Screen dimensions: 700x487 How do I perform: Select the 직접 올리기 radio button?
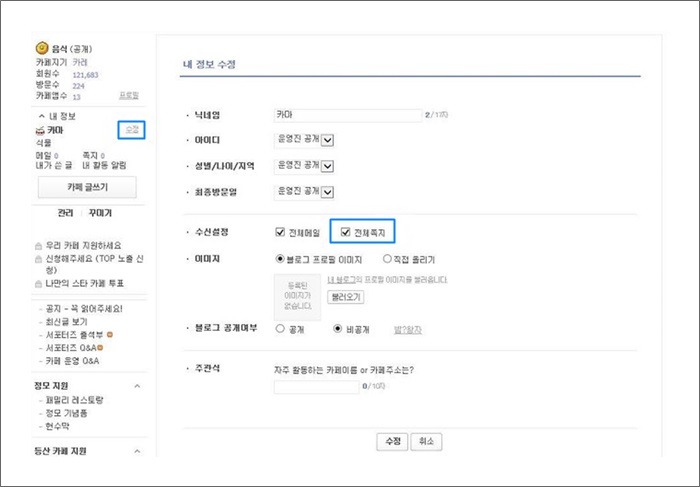387,258
